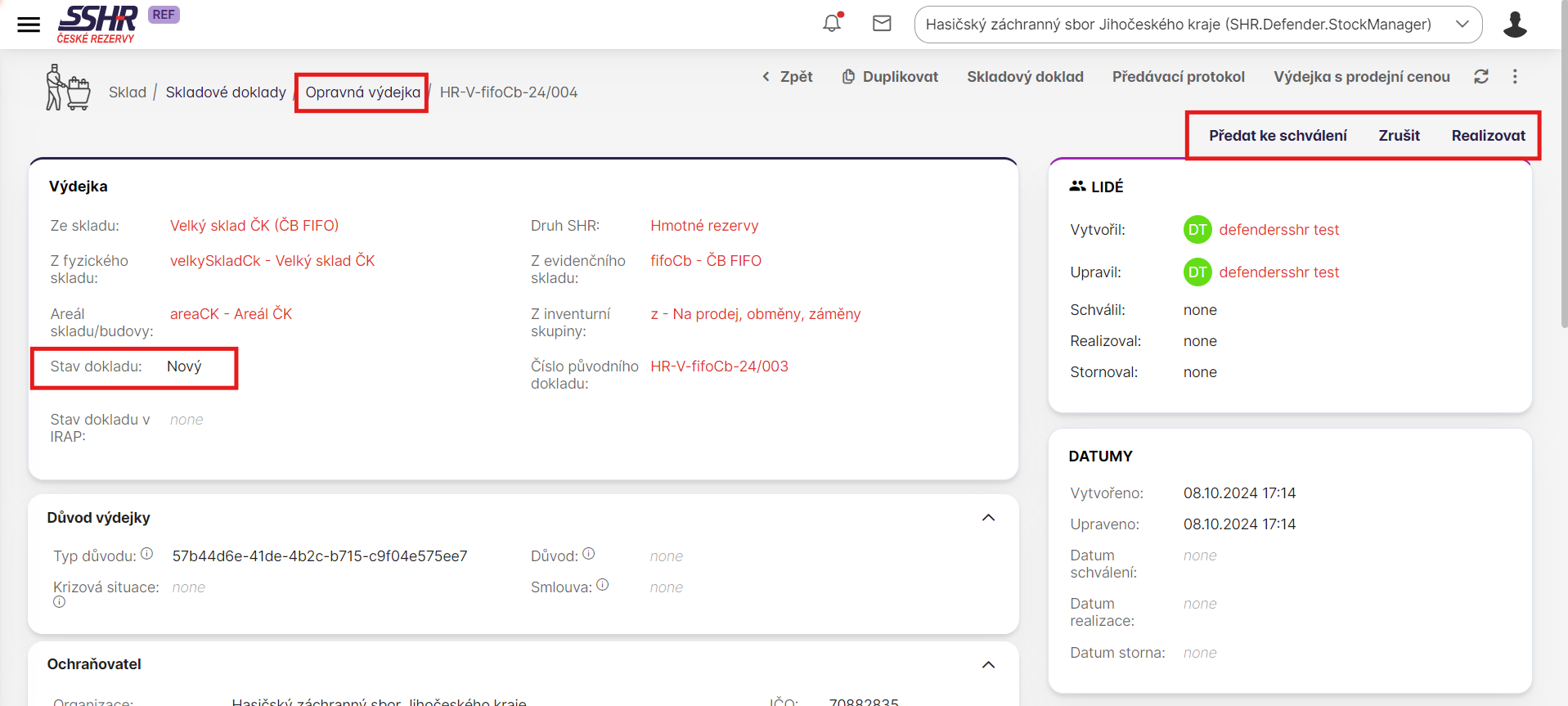Collapse the Důvod výdejky section
The image size is (1568, 706).
point(988,518)
